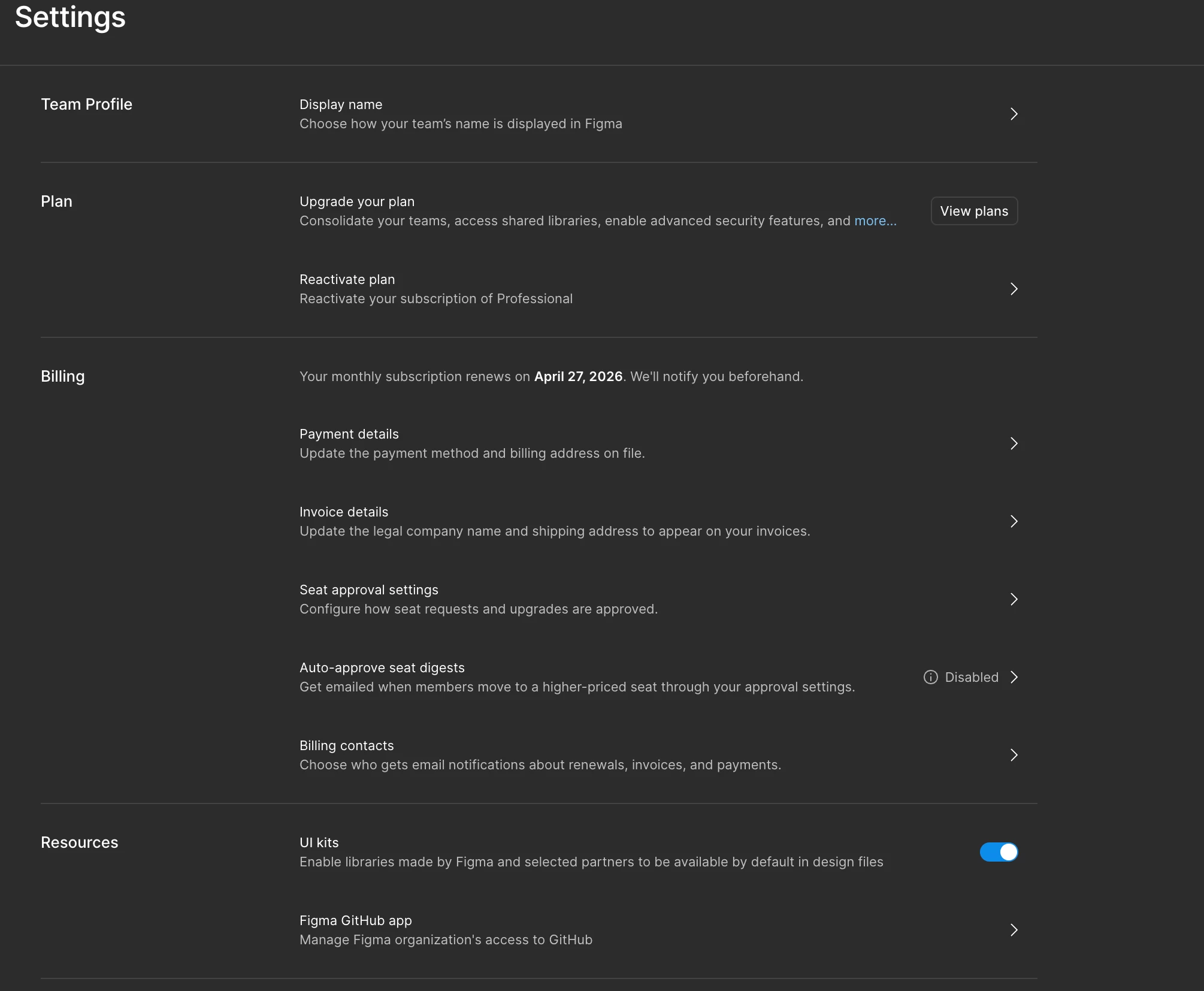Click the View plans button
1204x991 pixels.
pyautogui.click(x=974, y=211)
